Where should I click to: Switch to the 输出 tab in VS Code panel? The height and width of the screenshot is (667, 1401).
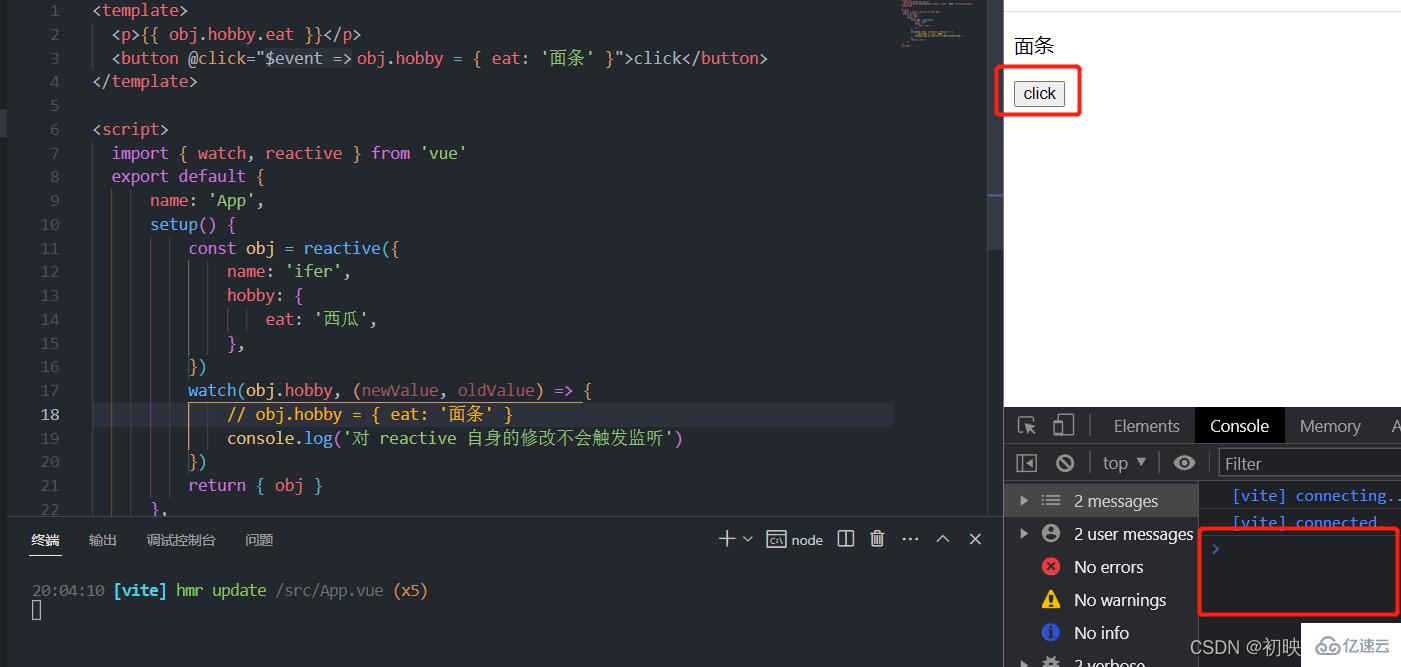click(102, 539)
